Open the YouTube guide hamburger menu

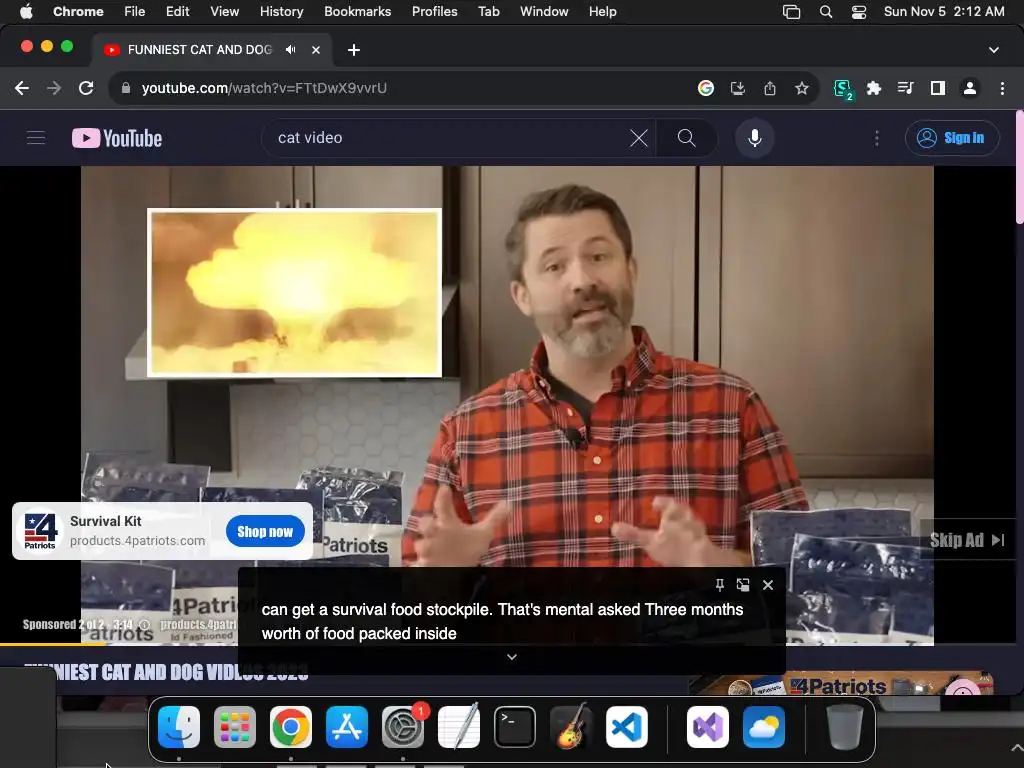pyautogui.click(x=36, y=138)
